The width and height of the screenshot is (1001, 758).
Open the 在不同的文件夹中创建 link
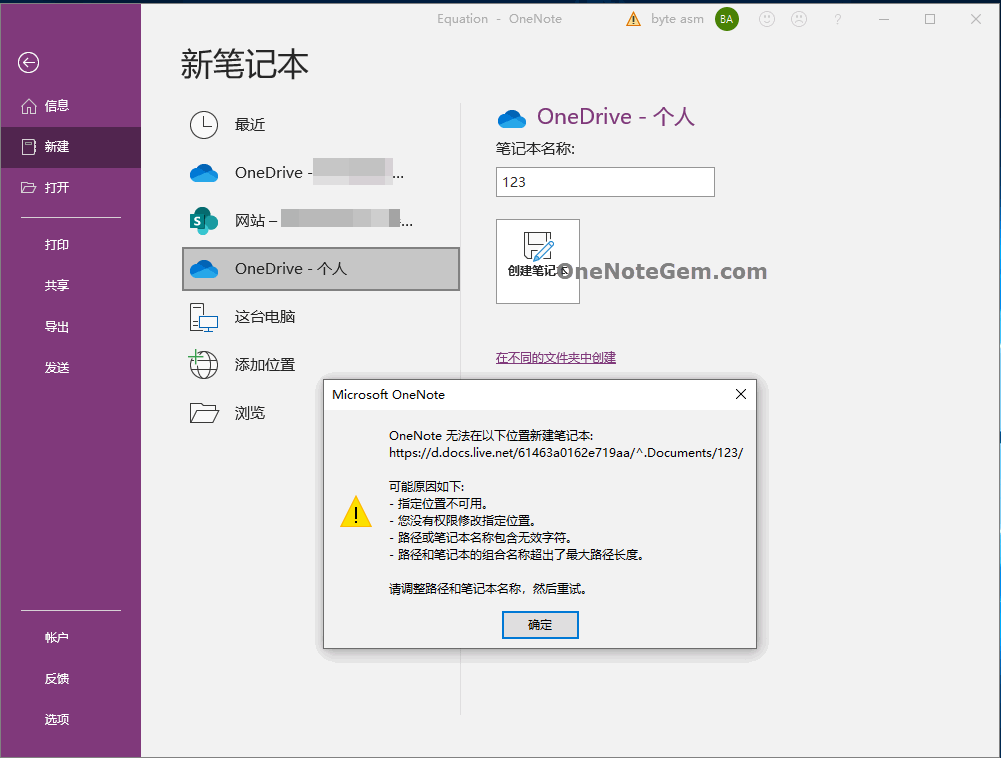coord(555,358)
